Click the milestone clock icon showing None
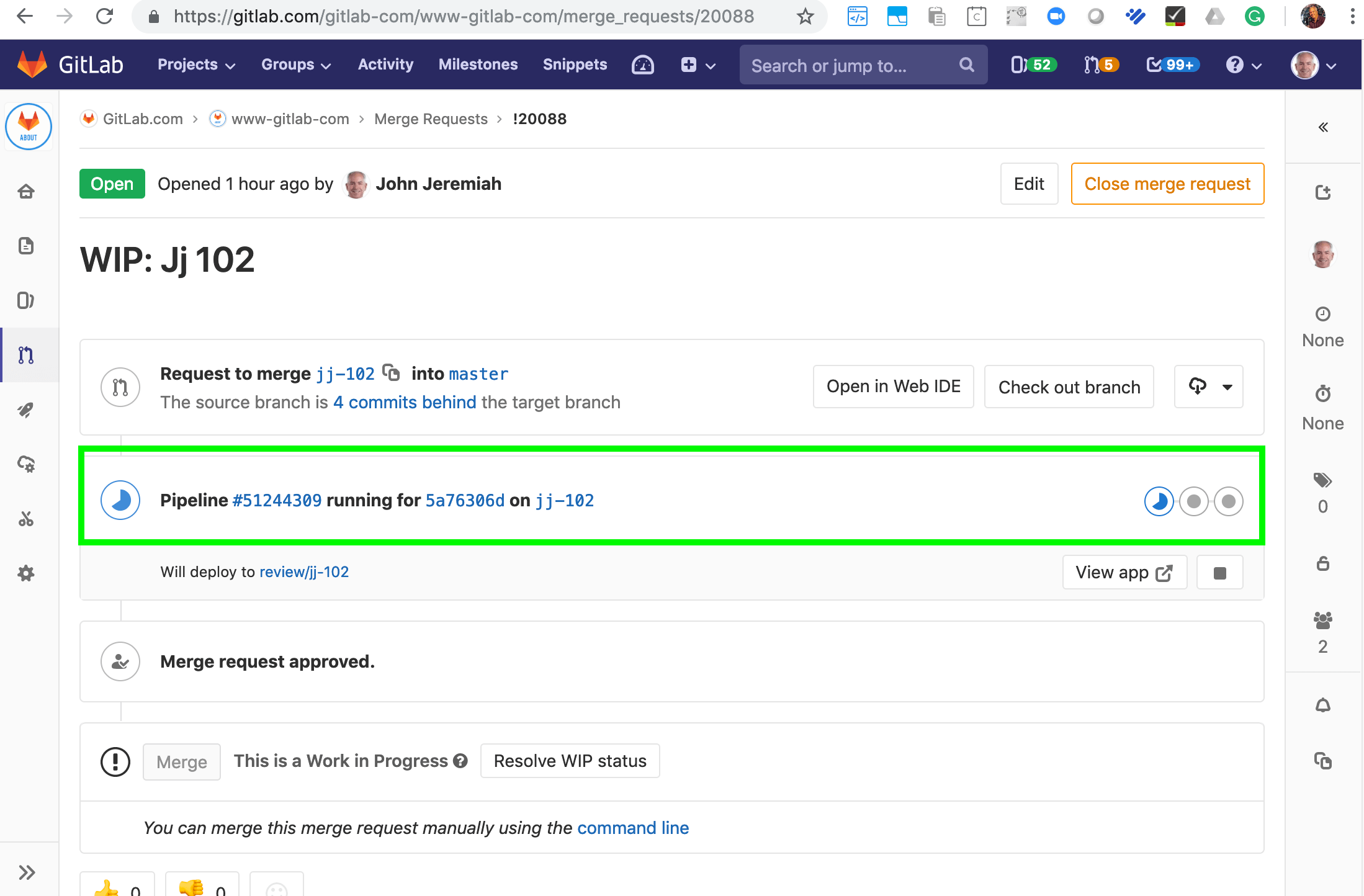This screenshot has height=896, width=1364. pyautogui.click(x=1323, y=314)
